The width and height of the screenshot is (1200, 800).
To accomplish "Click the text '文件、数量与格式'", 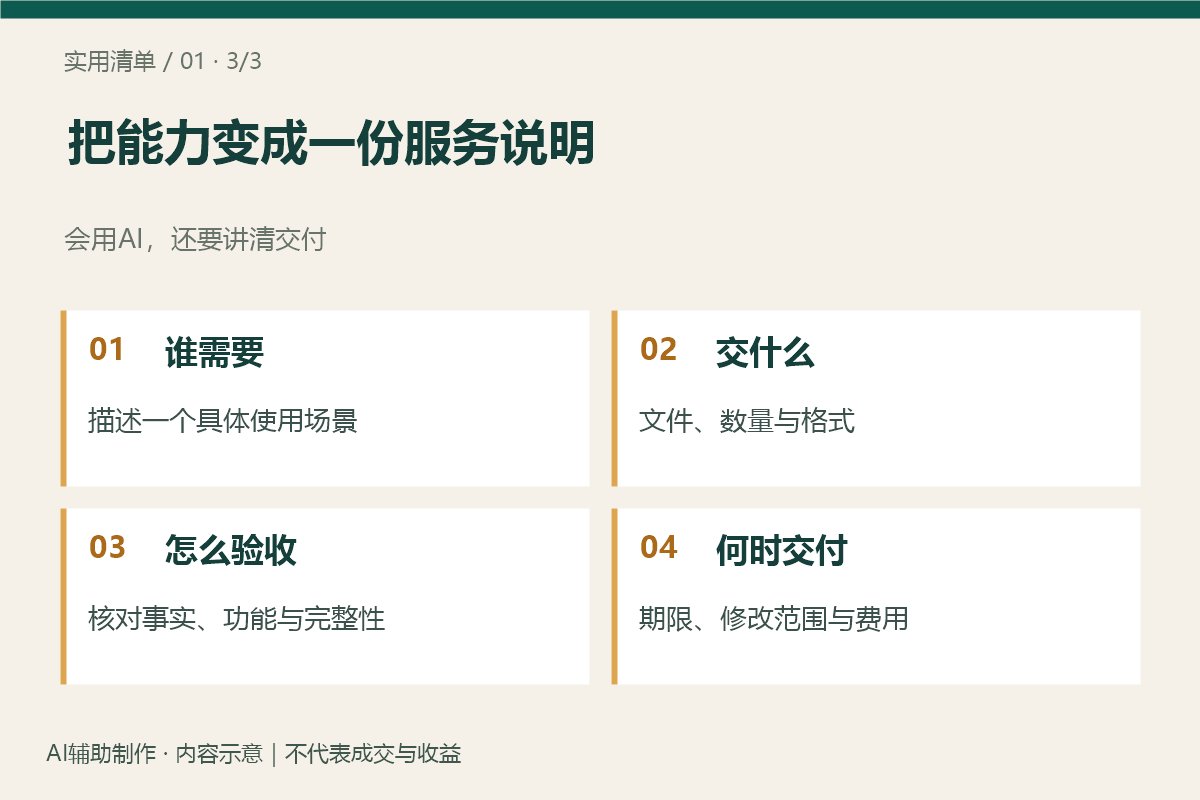I will [747, 420].
